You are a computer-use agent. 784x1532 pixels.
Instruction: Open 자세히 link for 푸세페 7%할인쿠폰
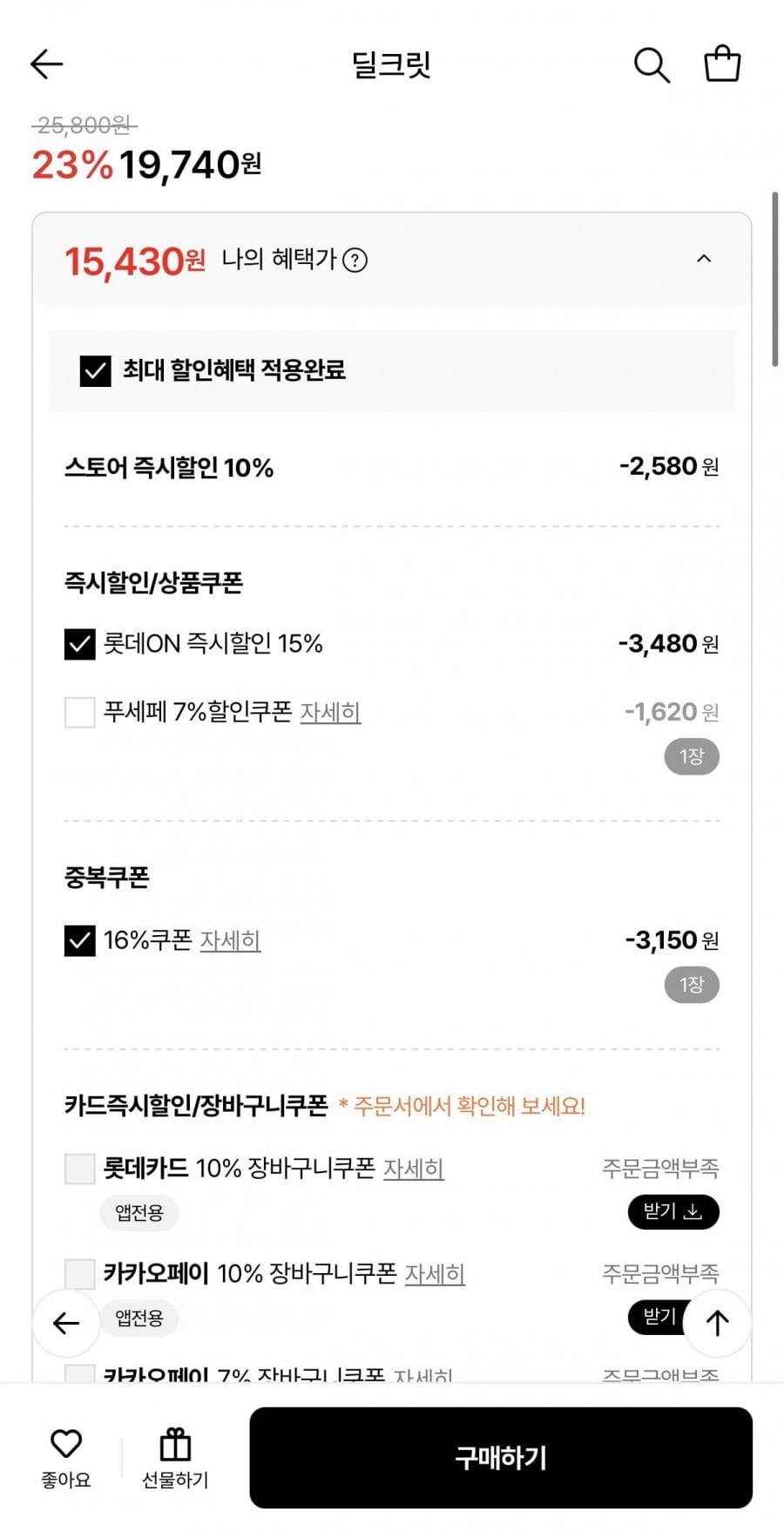330,713
